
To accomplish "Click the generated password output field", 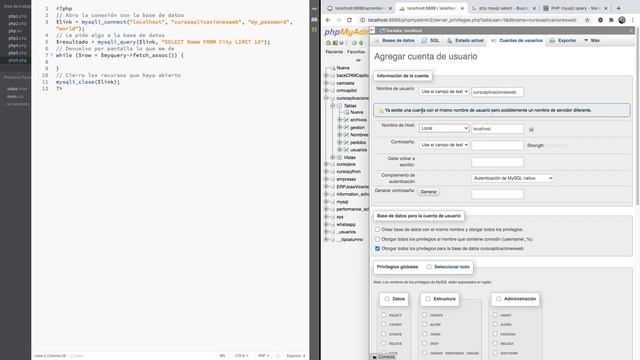I will click(x=497, y=194).
